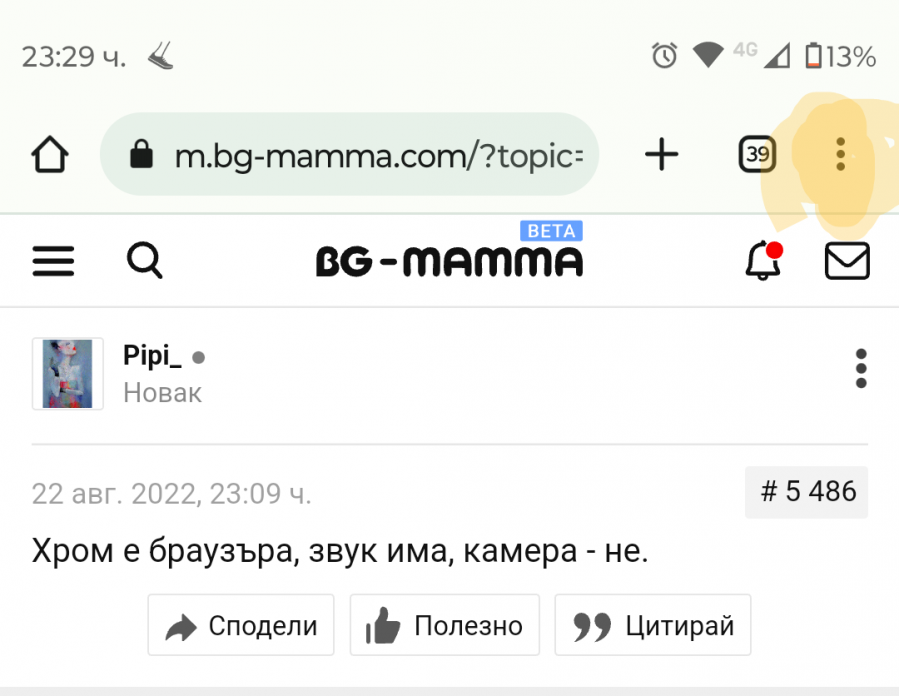Expand post options three-dot menu
Image resolution: width=899 pixels, height=696 pixels.
point(861,369)
